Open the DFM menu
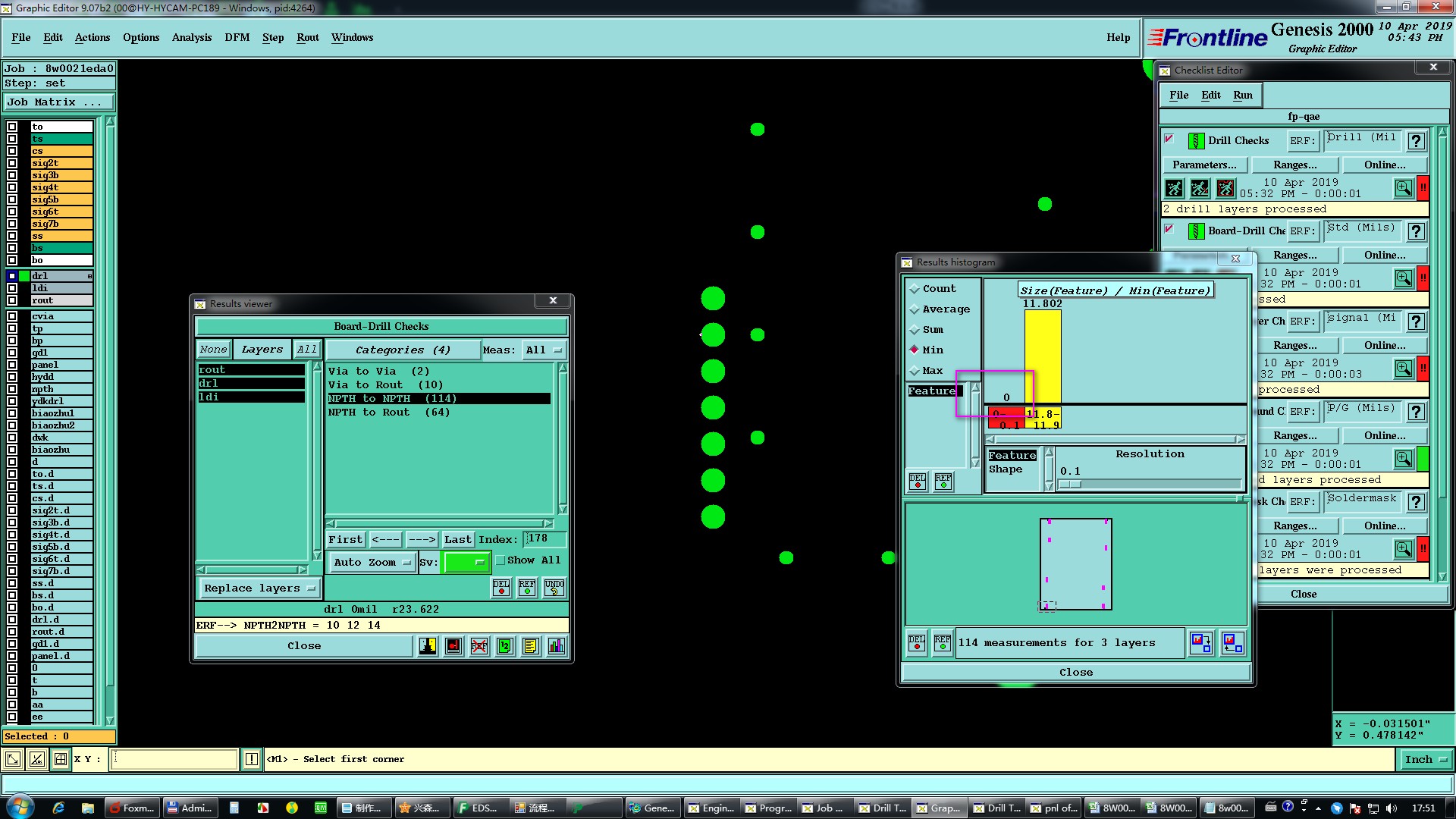Viewport: 1456px width, 819px height. (237, 37)
